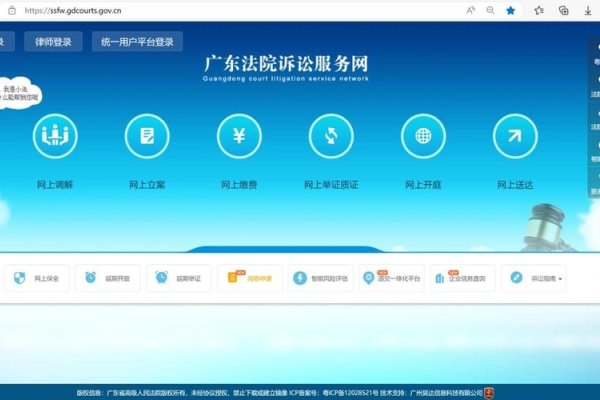Click the zoom magnifier icon in address bar

tap(490, 11)
